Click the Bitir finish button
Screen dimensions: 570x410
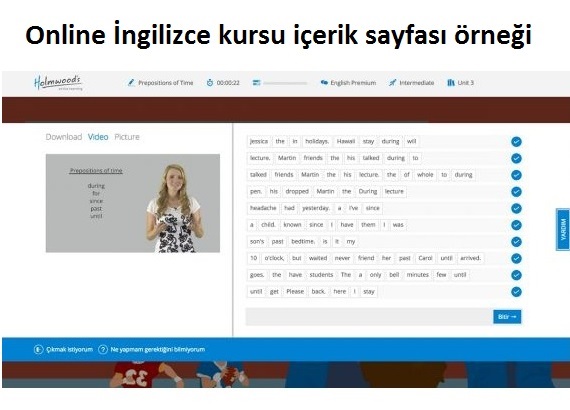pos(507,317)
